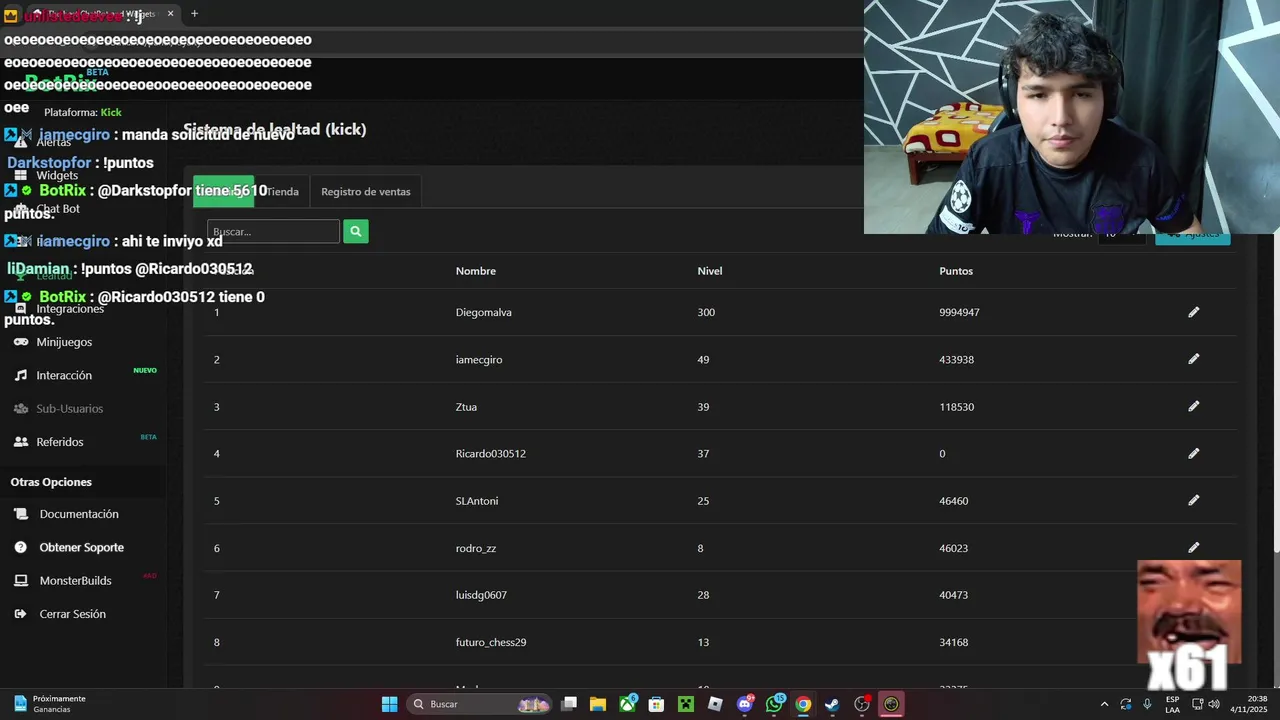The width and height of the screenshot is (1280, 720).
Task: Click the Cerrar Sesión logout icon
Action: pyautogui.click(x=21, y=614)
